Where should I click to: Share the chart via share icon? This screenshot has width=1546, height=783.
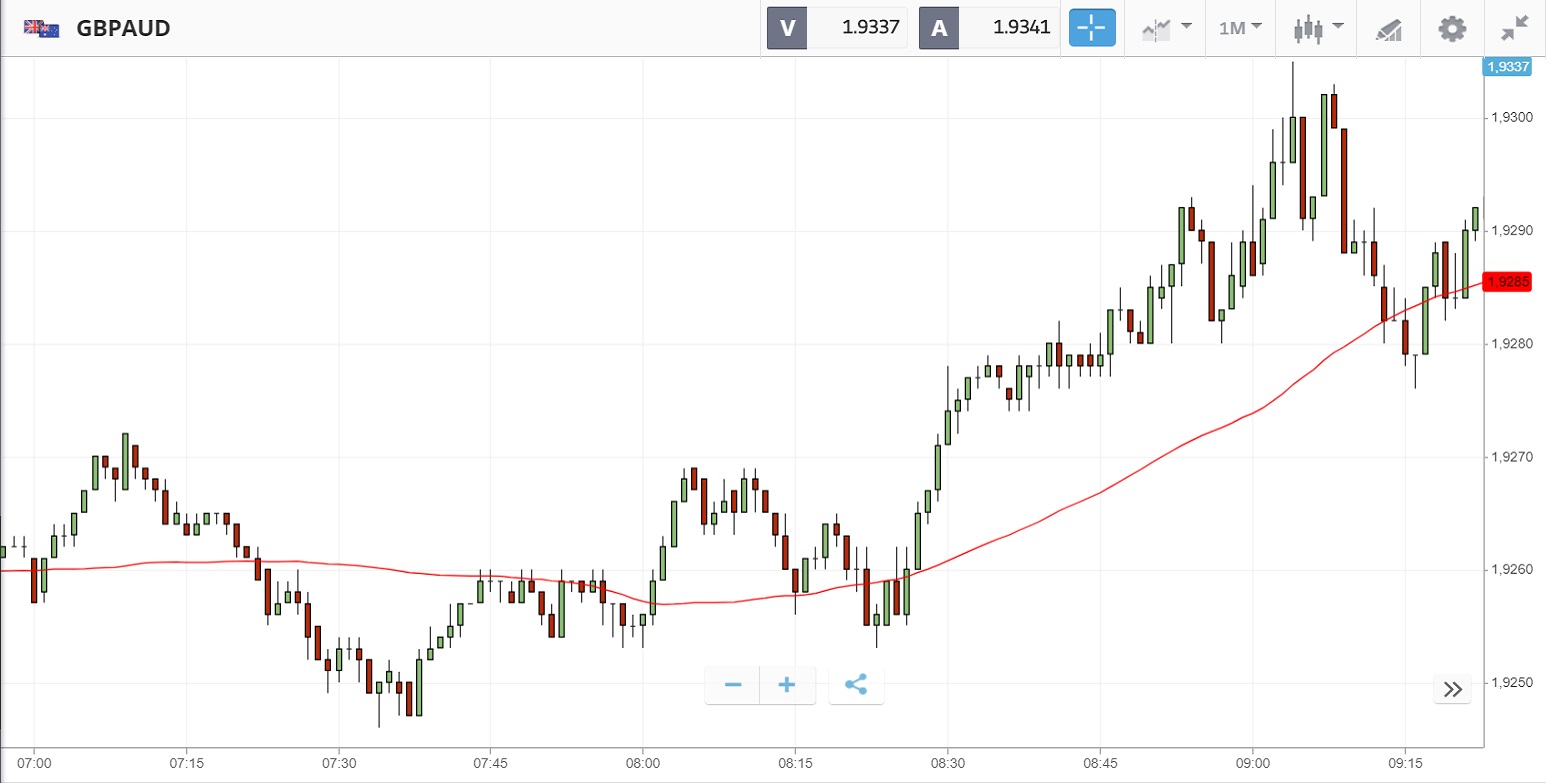856,685
